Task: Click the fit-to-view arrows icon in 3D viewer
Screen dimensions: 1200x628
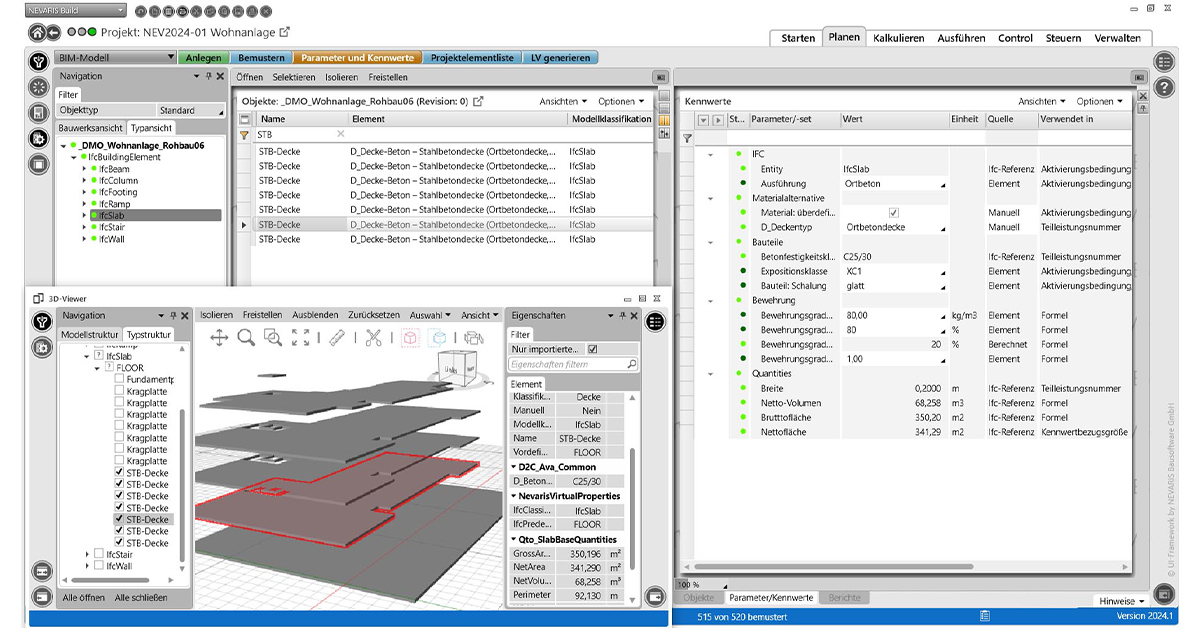Action: (300, 338)
